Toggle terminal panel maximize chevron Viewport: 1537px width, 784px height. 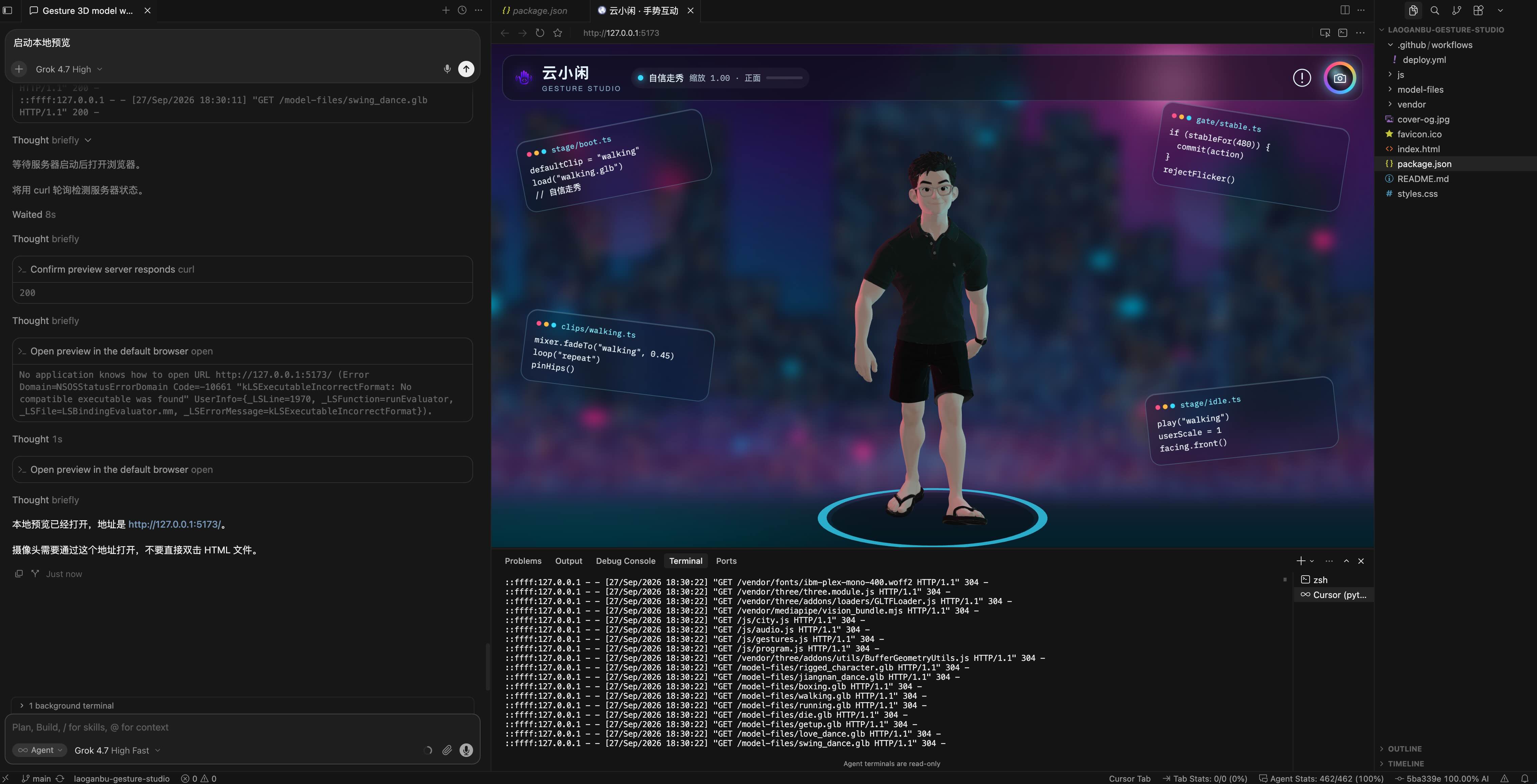[x=1346, y=561]
